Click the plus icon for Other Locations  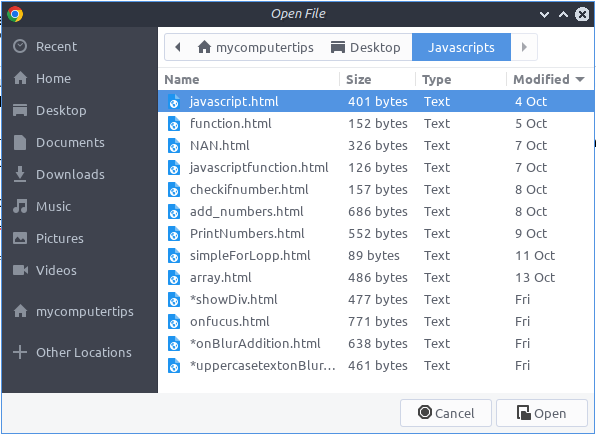coord(20,352)
